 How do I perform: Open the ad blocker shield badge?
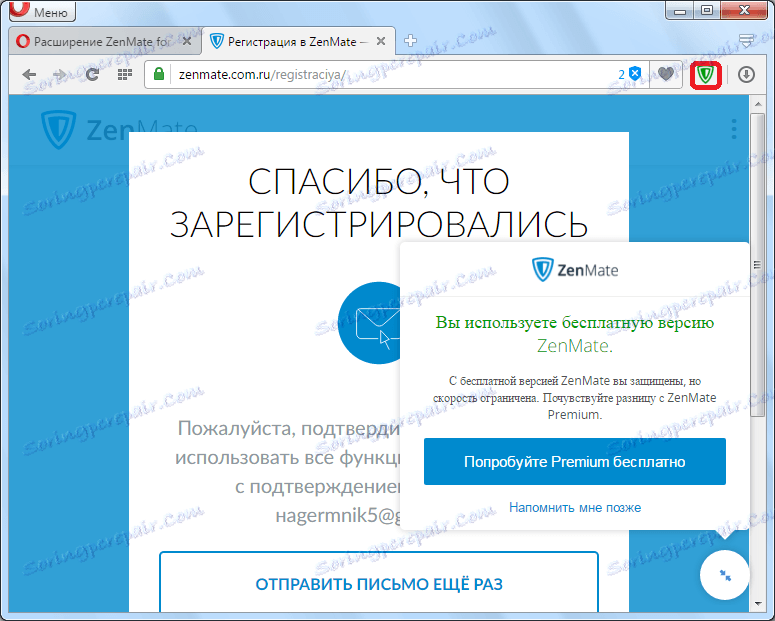630,74
